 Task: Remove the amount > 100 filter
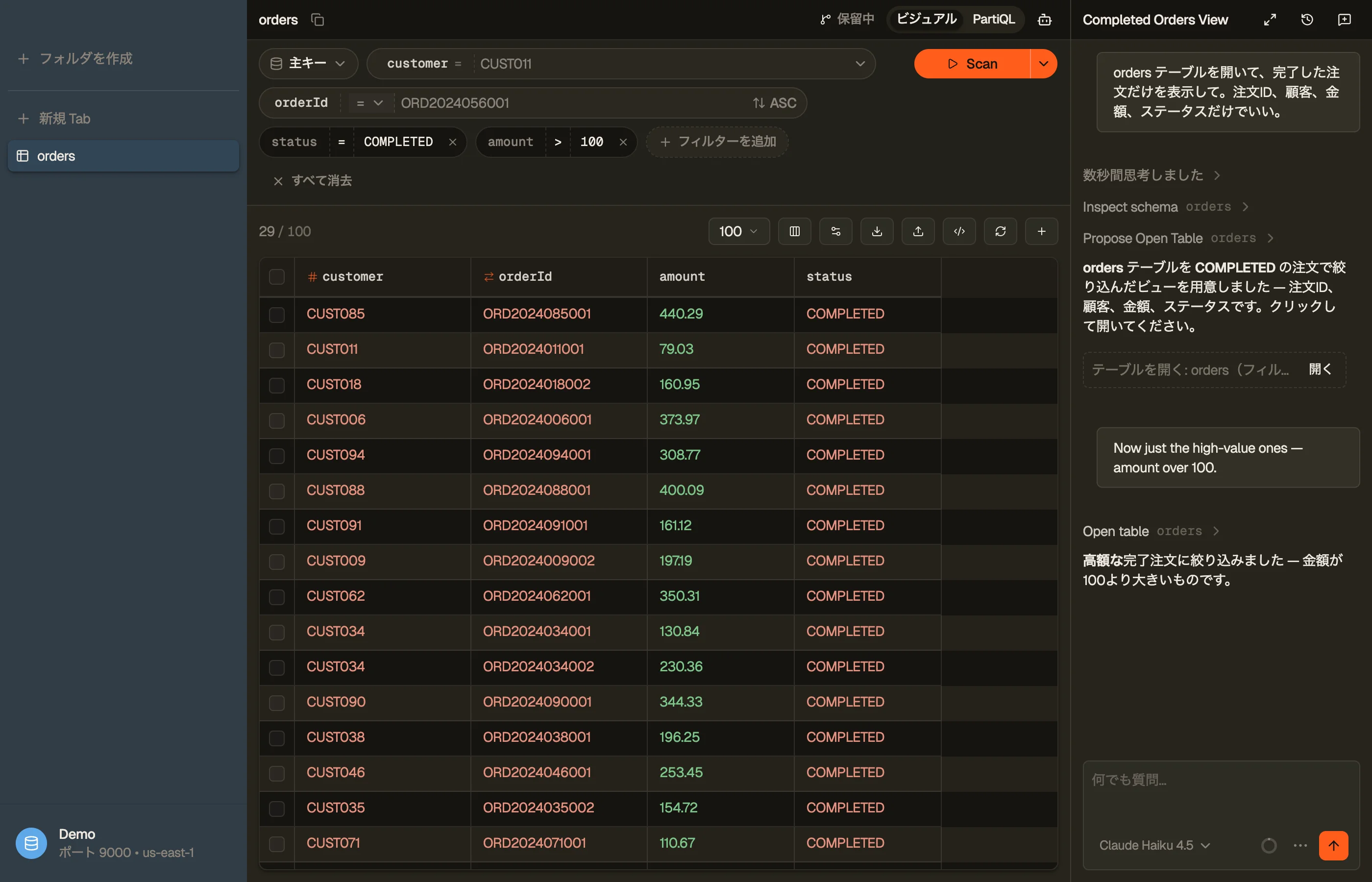tap(623, 142)
